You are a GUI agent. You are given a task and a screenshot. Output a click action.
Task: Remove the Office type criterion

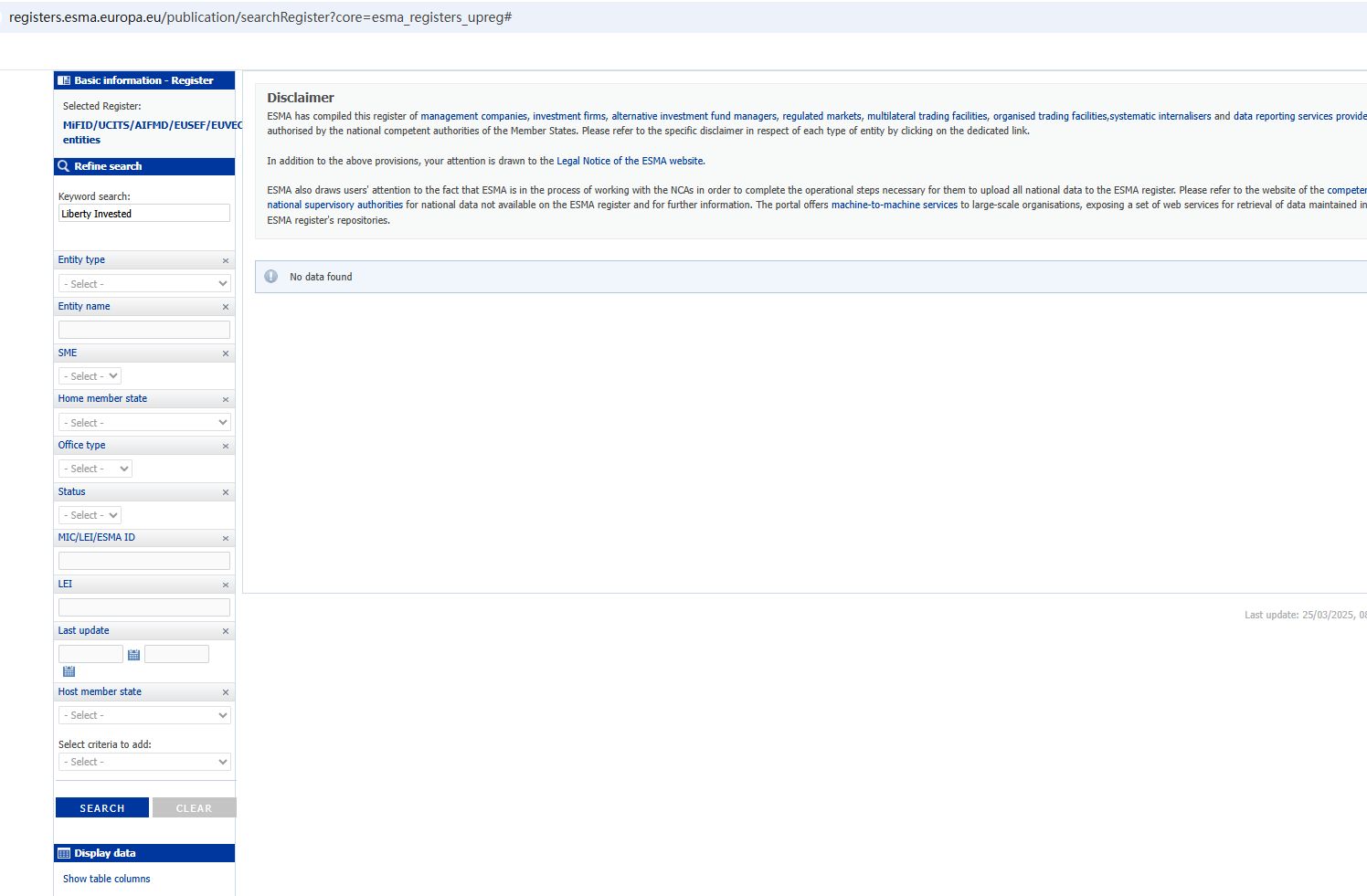[x=226, y=447]
